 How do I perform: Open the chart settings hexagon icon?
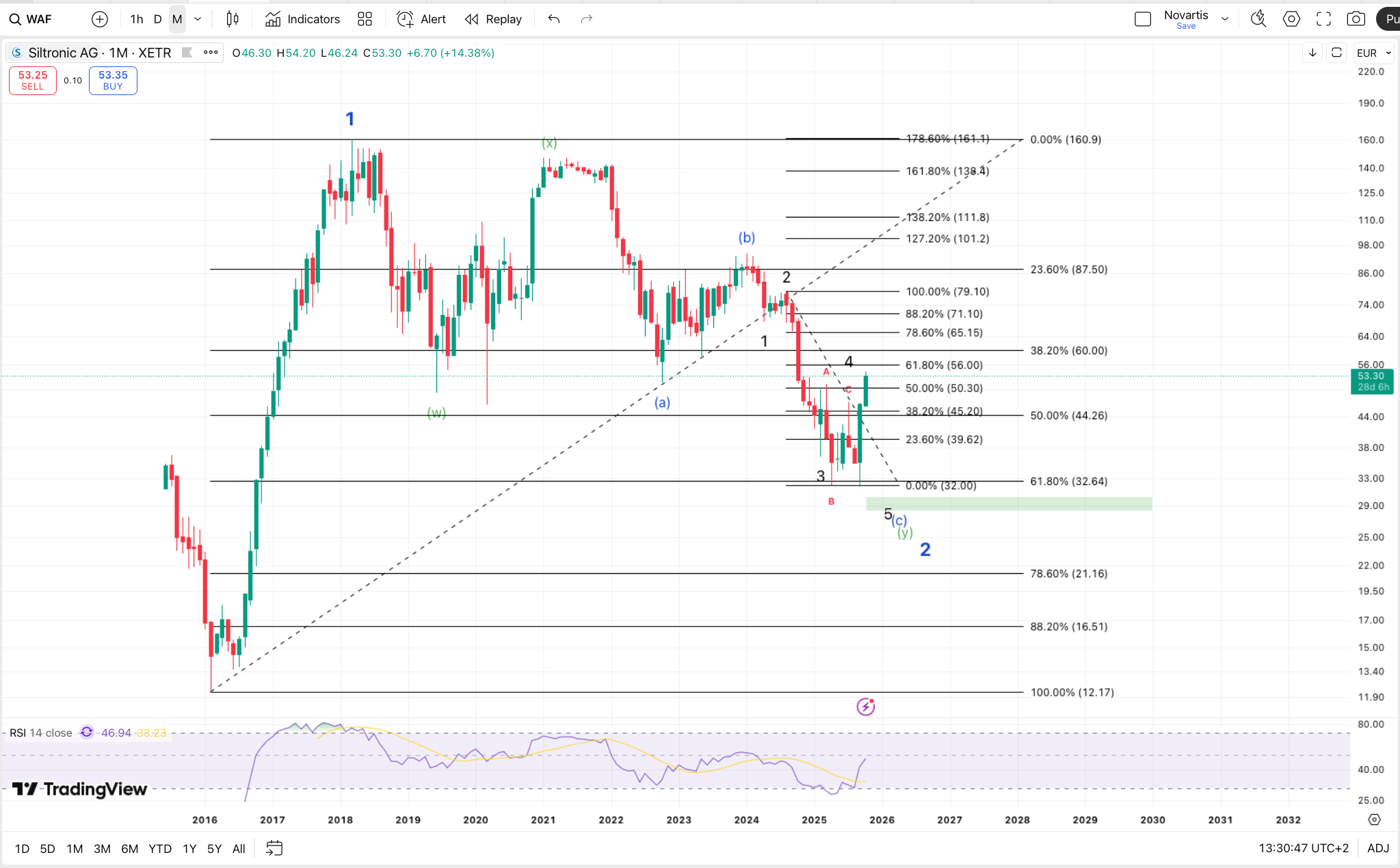(1291, 19)
